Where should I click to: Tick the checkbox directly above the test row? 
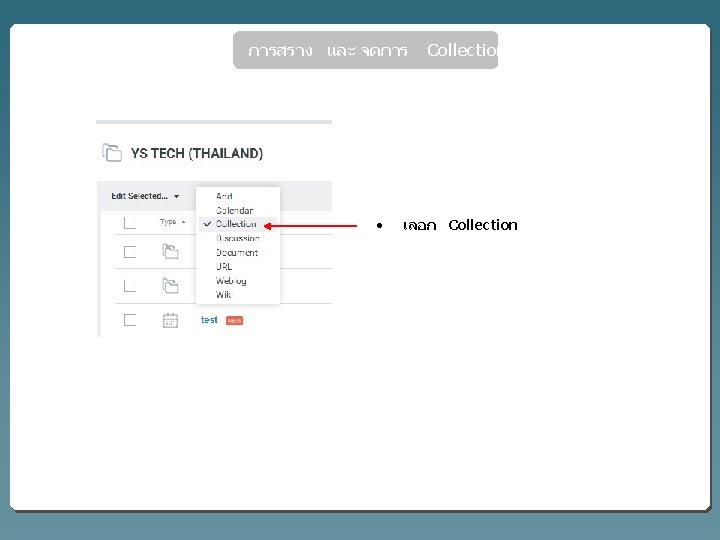(x=130, y=286)
